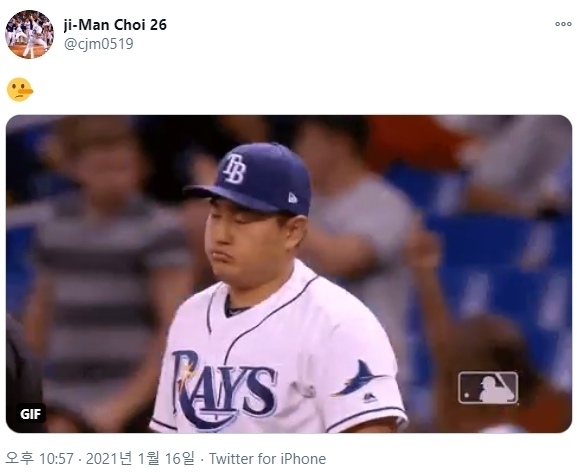Click the GIF badge on the media

pyautogui.click(x=31, y=414)
